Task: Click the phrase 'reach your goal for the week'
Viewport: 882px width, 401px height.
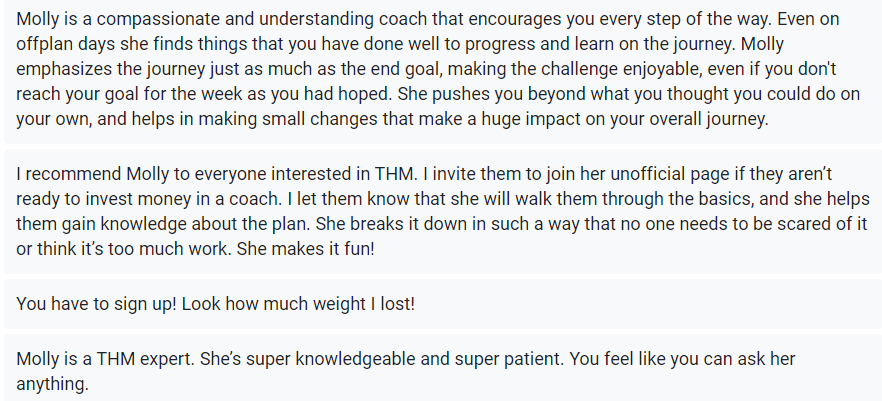Action: pyautogui.click(x=129, y=93)
